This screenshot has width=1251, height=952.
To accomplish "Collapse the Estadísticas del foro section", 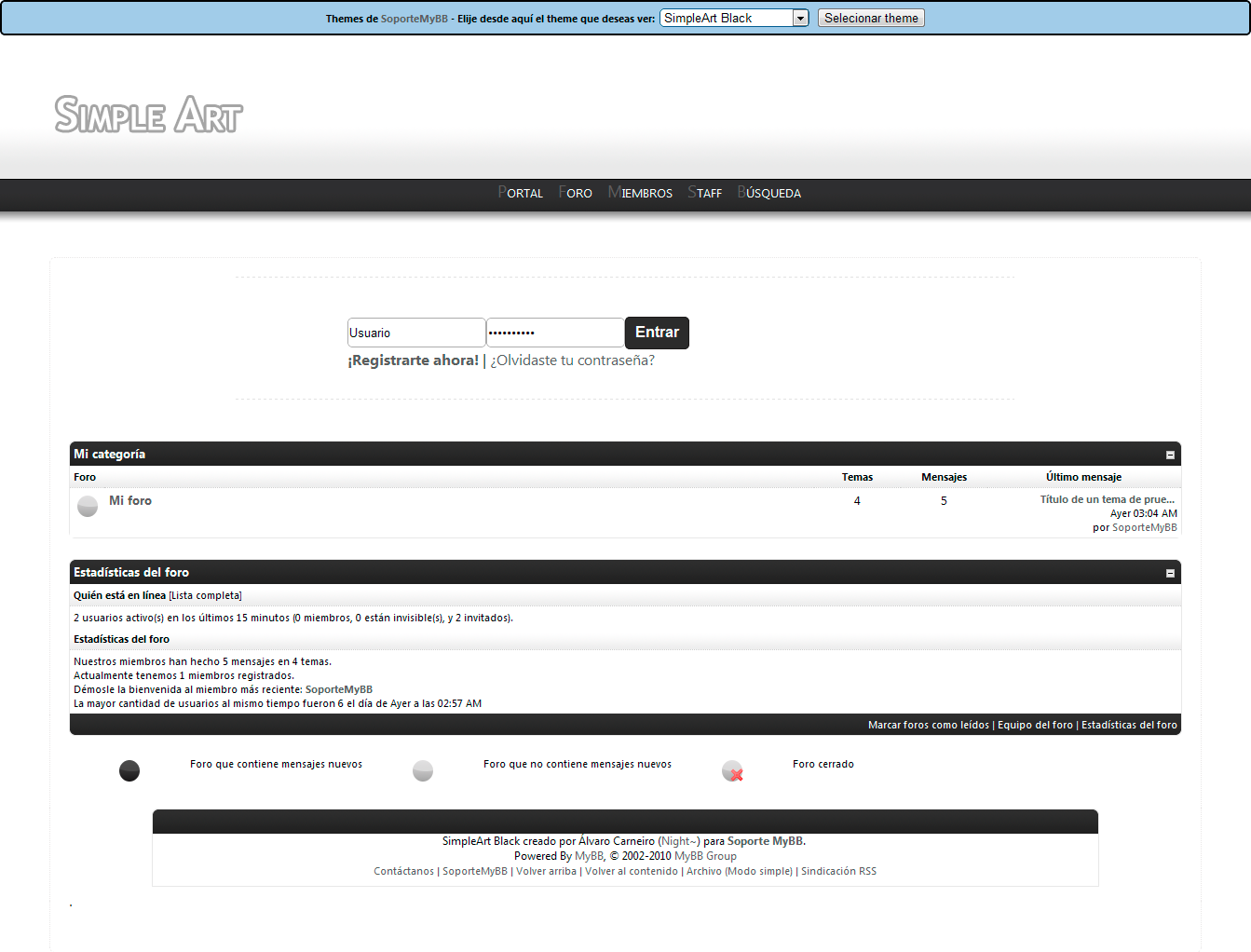I will (1170, 573).
